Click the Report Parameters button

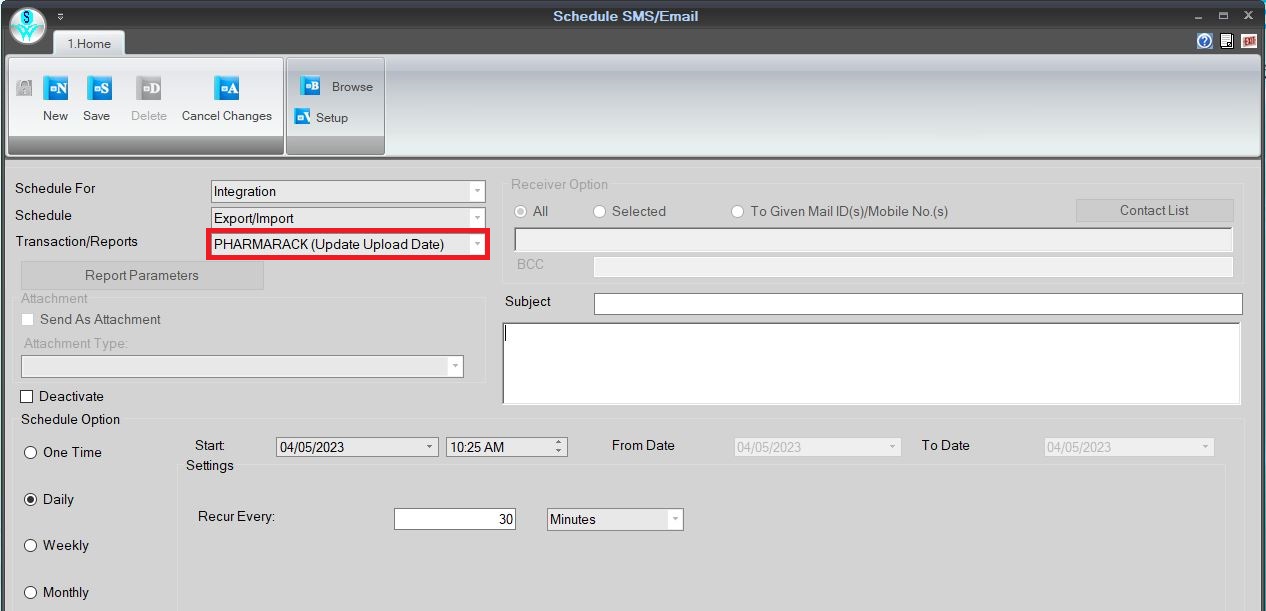[142, 275]
